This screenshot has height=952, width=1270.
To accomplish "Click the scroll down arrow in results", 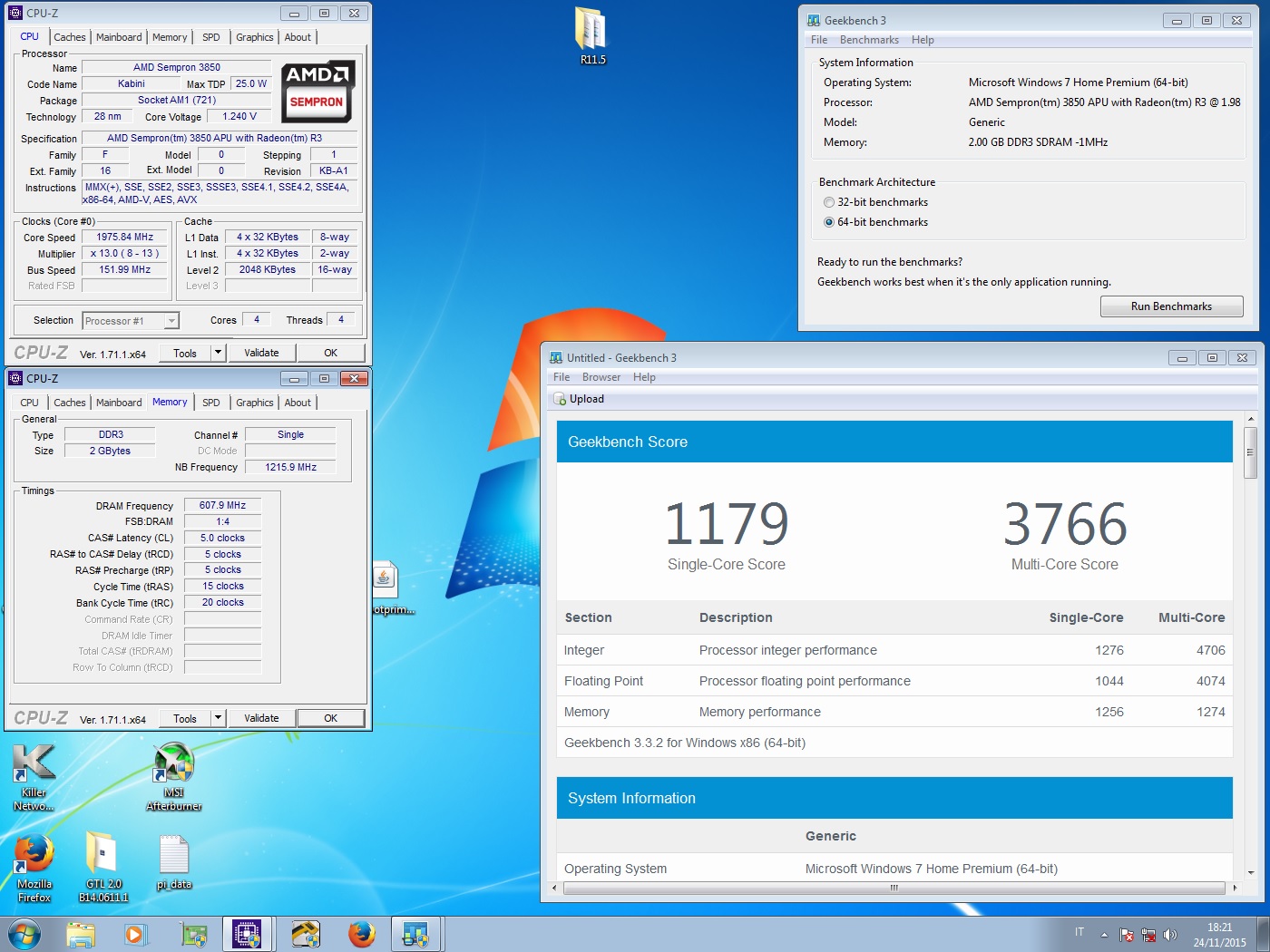I will pos(1250,872).
